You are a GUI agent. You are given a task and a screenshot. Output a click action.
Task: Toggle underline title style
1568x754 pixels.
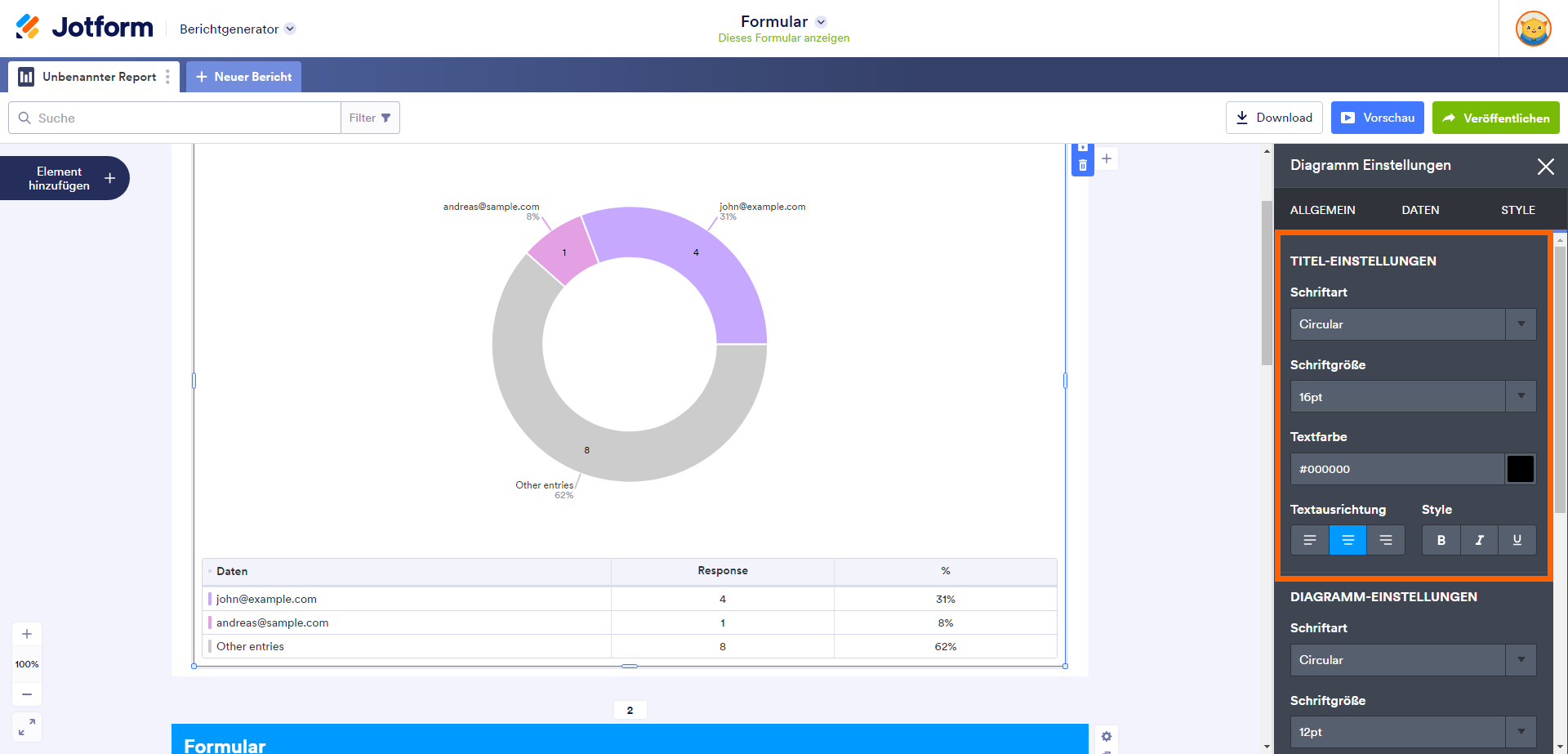[x=1517, y=540]
